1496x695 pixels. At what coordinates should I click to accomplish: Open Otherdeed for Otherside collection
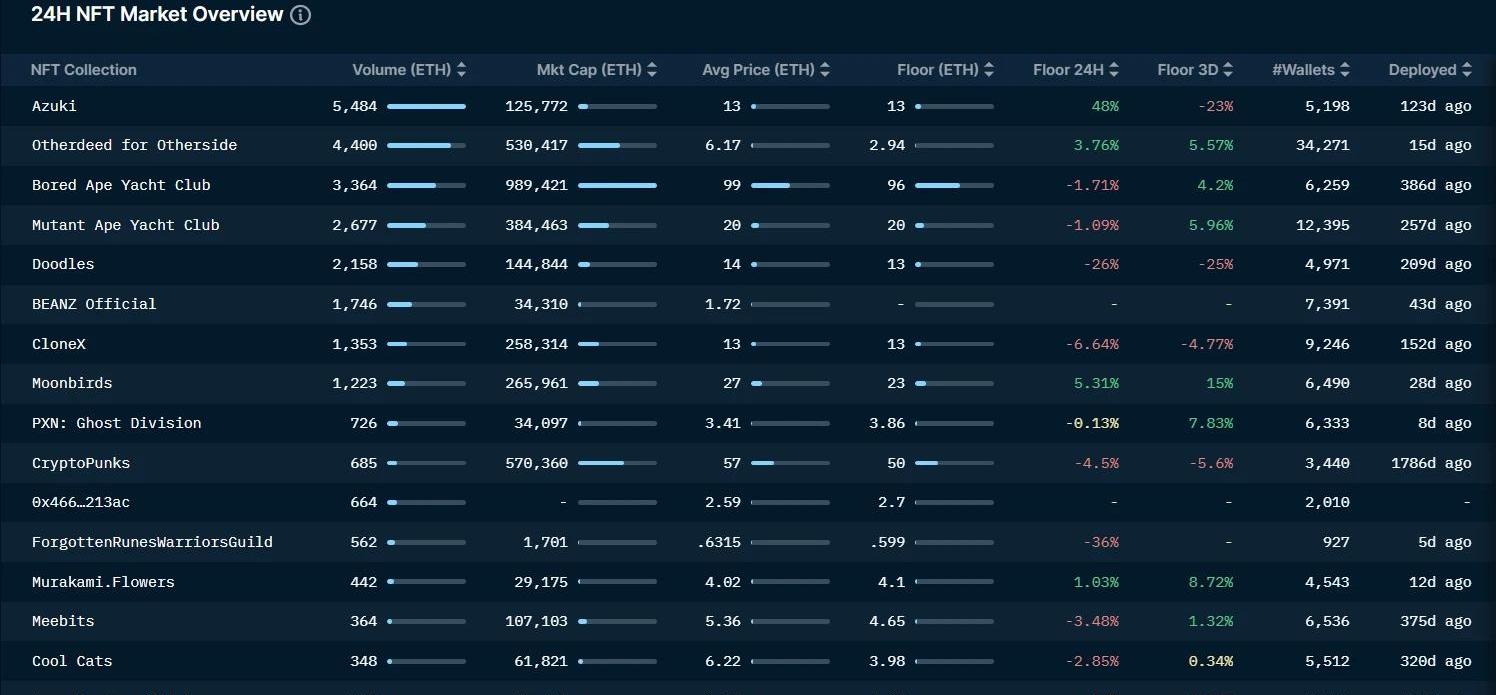point(135,145)
